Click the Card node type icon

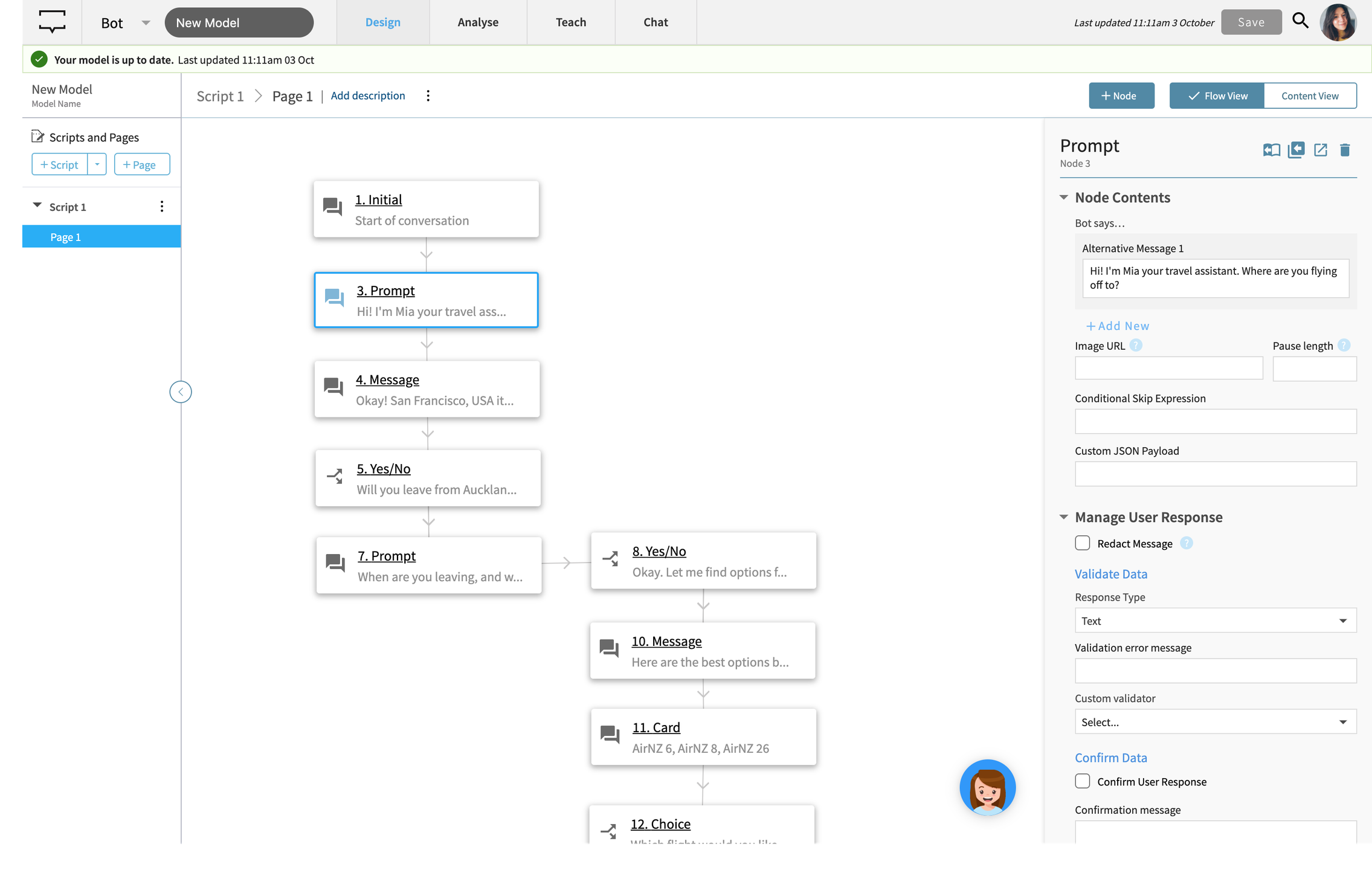click(x=609, y=735)
